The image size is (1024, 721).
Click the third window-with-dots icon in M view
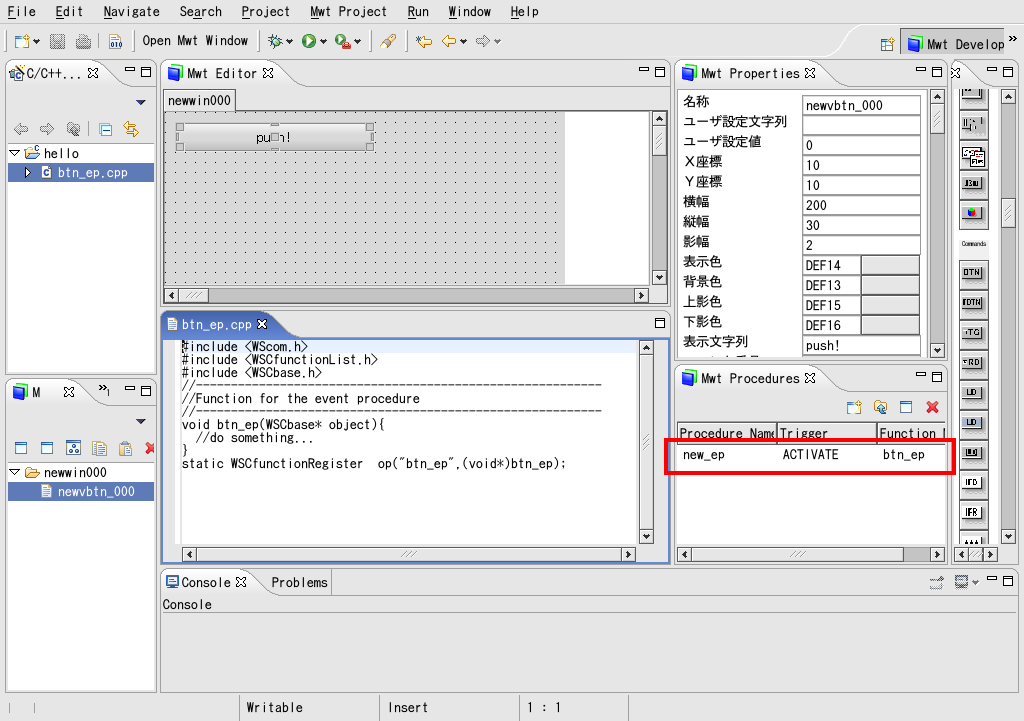coord(73,448)
